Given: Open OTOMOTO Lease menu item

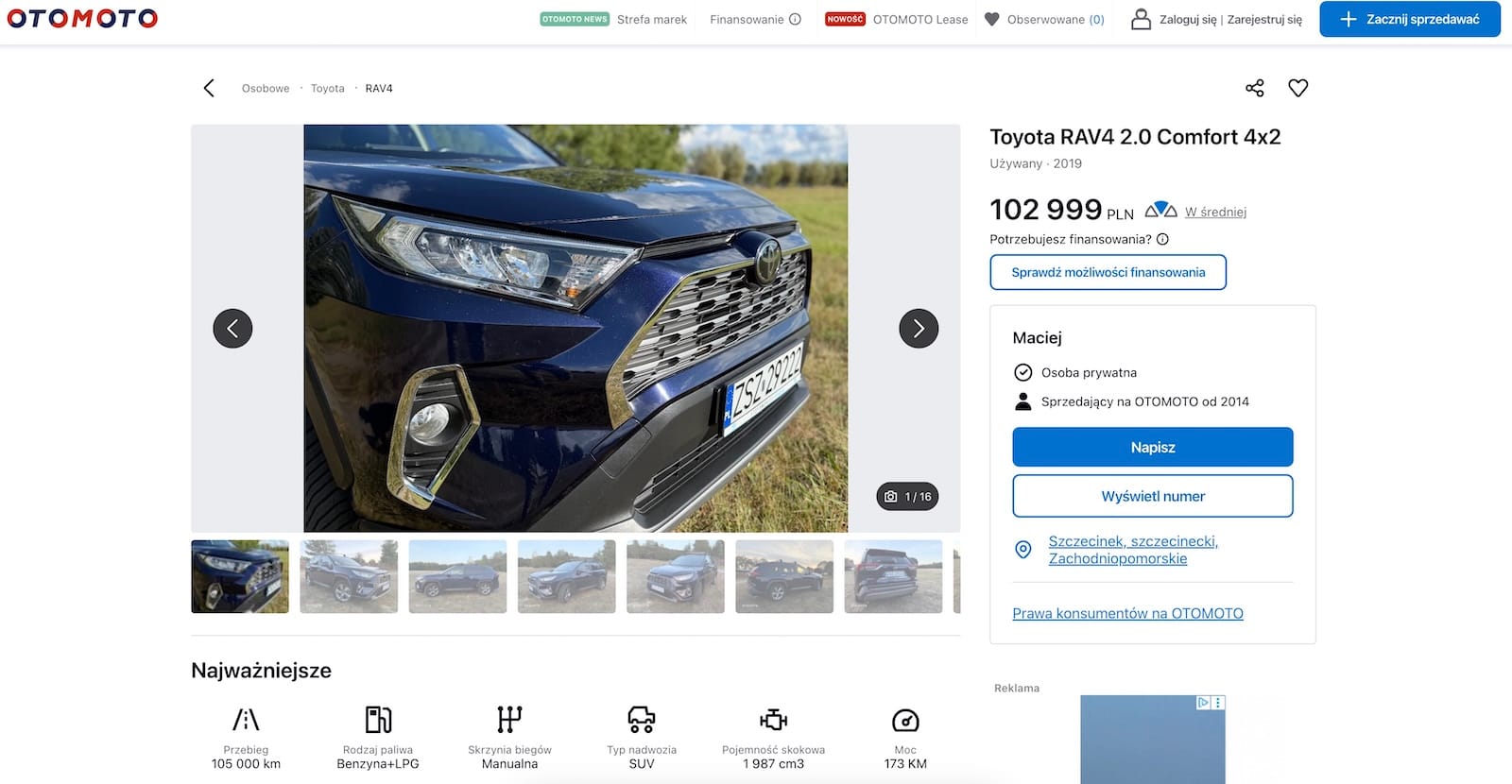Looking at the screenshot, I should (920, 19).
